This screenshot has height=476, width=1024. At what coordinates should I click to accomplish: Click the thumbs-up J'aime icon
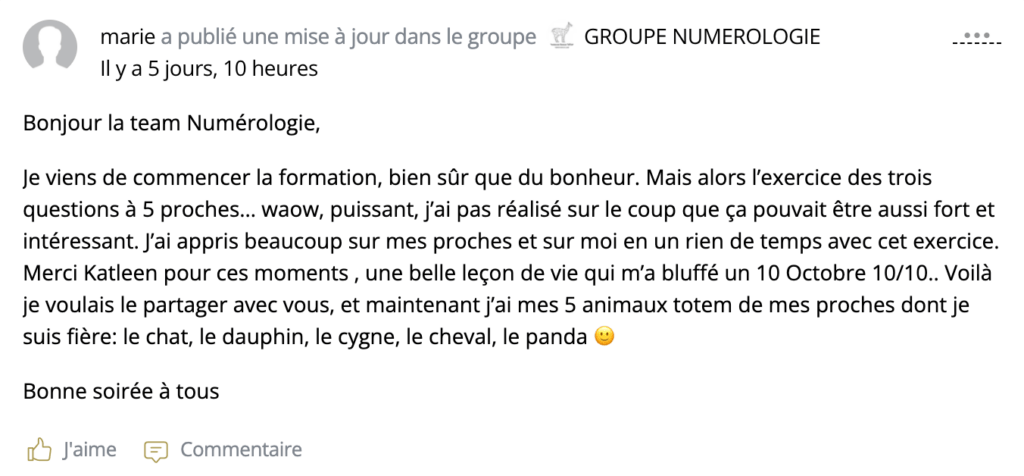coord(39,450)
